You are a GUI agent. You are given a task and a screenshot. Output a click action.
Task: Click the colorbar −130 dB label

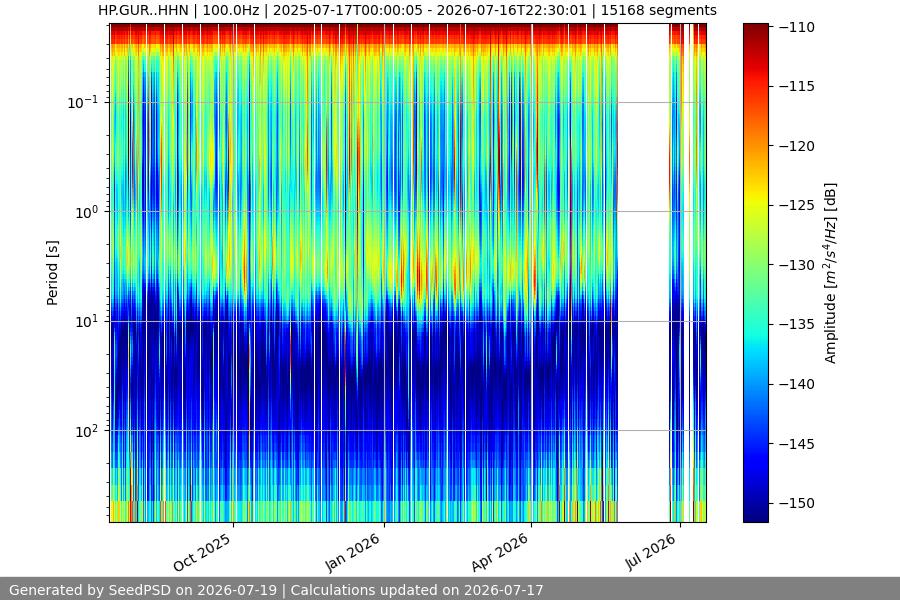click(797, 265)
